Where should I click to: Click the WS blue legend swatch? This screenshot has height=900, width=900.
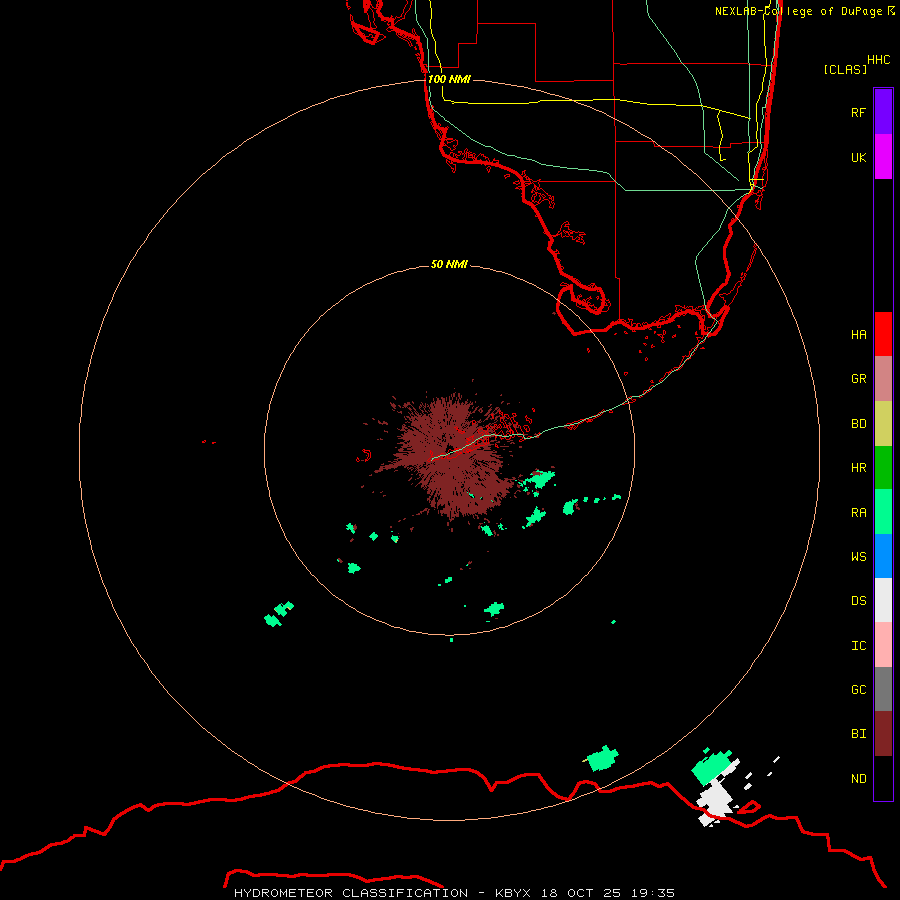[x=883, y=556]
